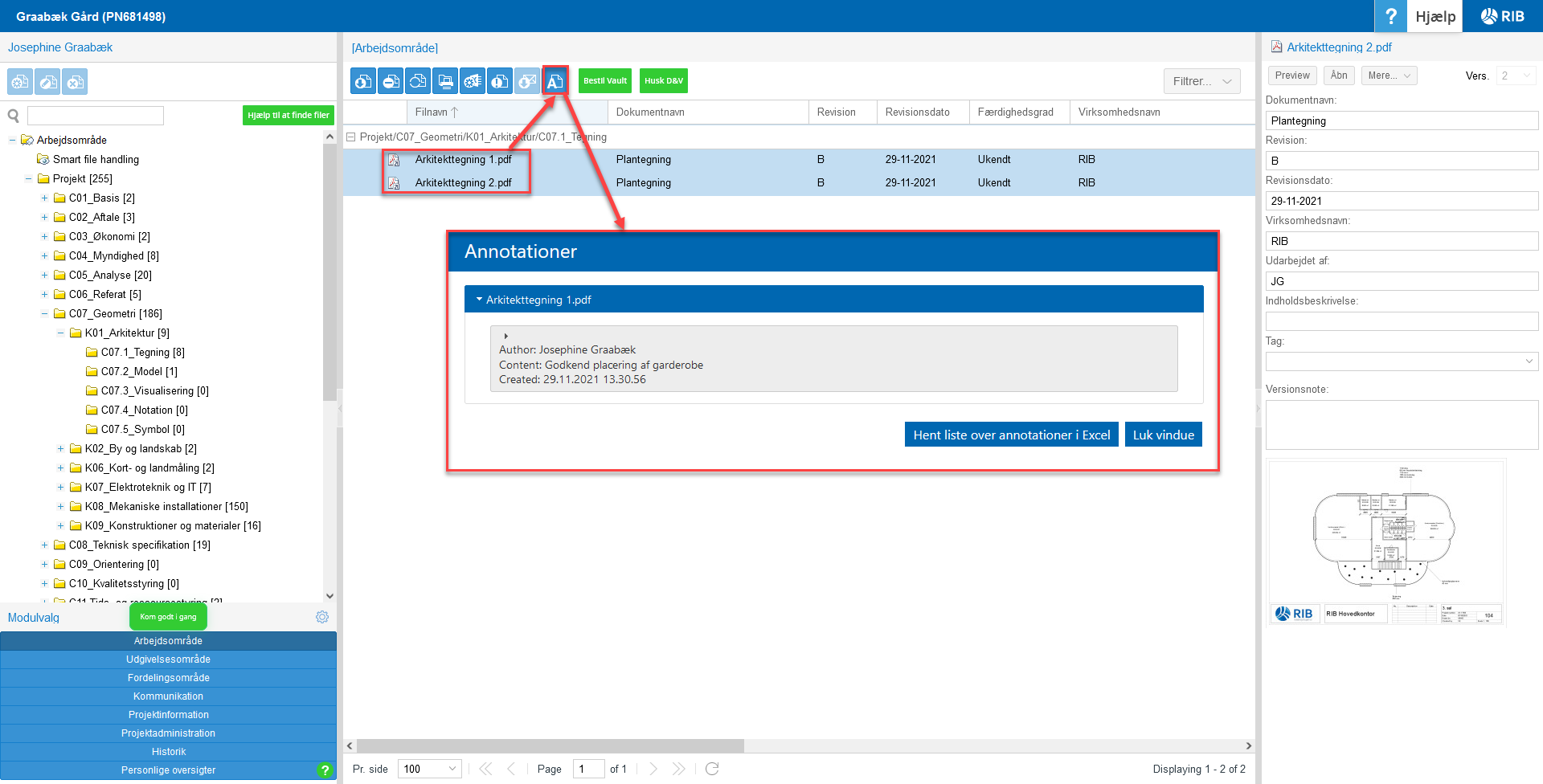Viewport: 1543px width, 784px height.
Task: Click the print documents toolbar icon
Action: click(445, 81)
